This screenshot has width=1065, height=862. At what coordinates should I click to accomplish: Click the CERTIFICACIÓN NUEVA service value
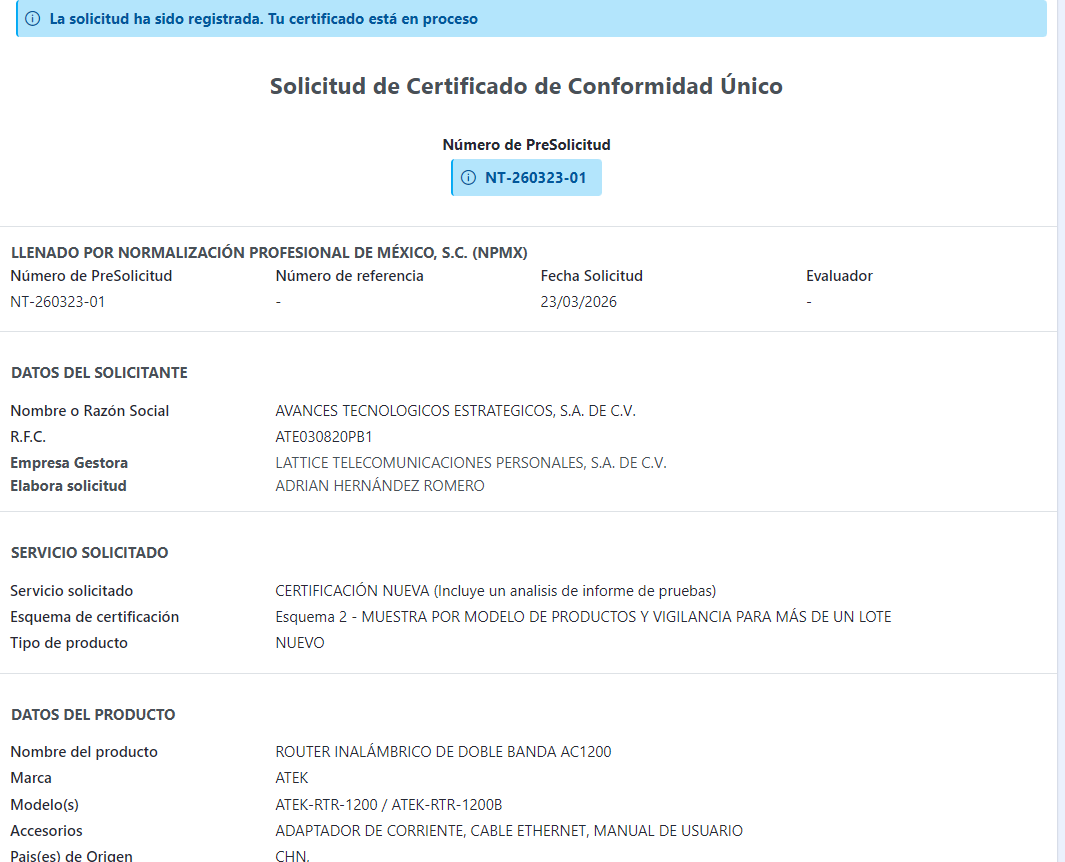click(495, 591)
